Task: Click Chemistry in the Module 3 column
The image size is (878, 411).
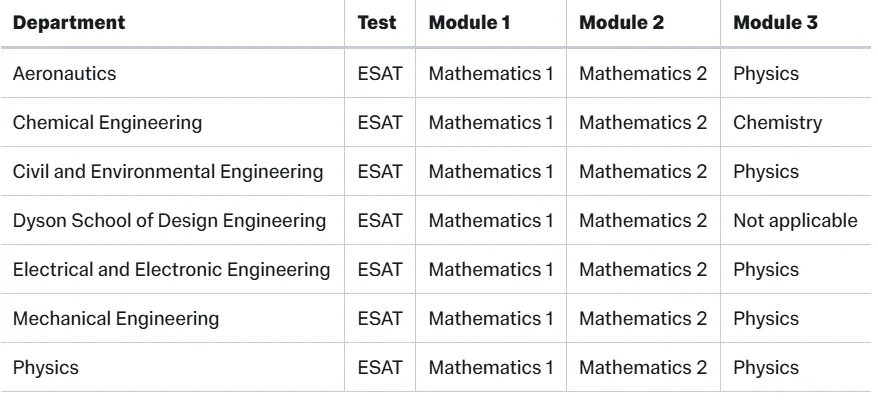Action: click(x=778, y=123)
